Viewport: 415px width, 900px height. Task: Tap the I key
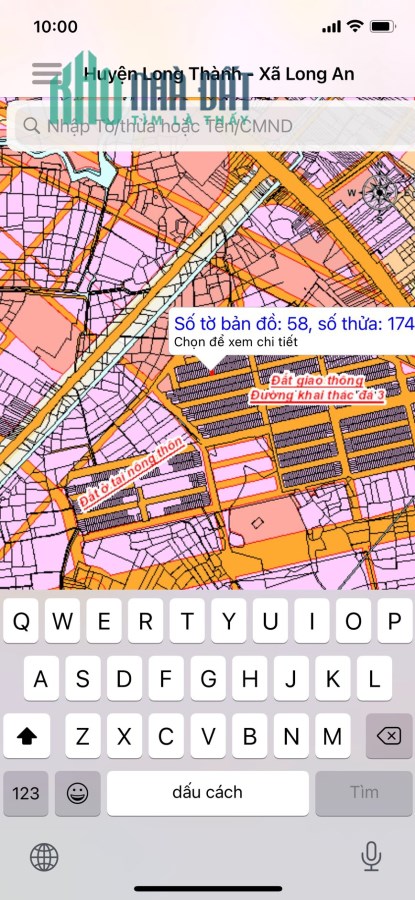(312, 621)
